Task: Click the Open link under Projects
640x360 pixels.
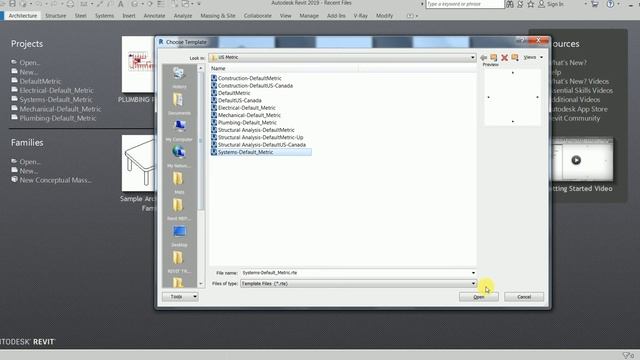Action: tap(29, 62)
